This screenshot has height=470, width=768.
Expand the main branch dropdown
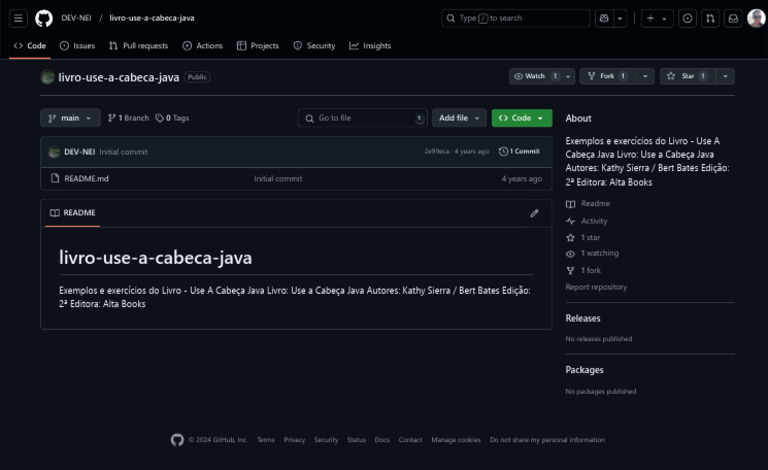click(70, 118)
